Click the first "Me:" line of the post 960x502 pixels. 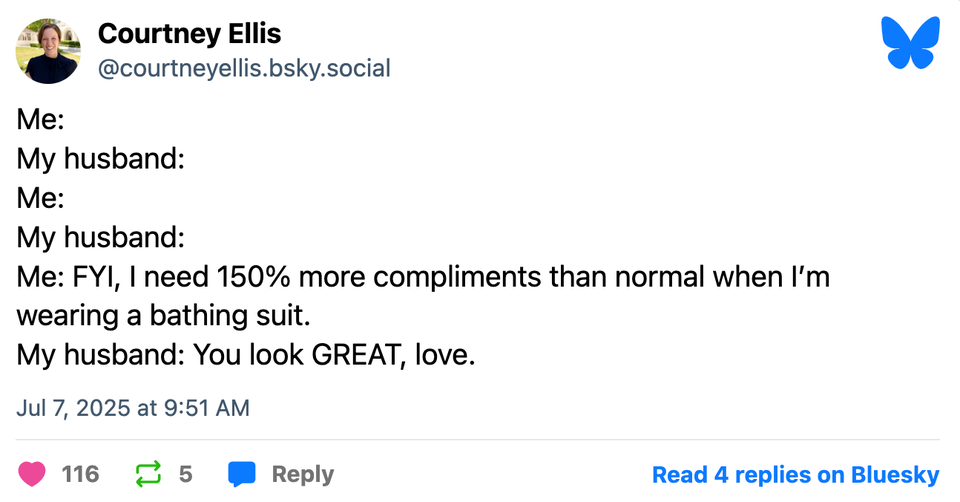point(41,120)
